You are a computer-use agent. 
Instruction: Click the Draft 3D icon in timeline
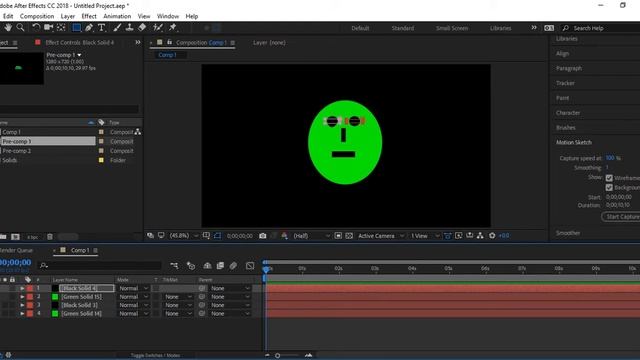[191, 266]
